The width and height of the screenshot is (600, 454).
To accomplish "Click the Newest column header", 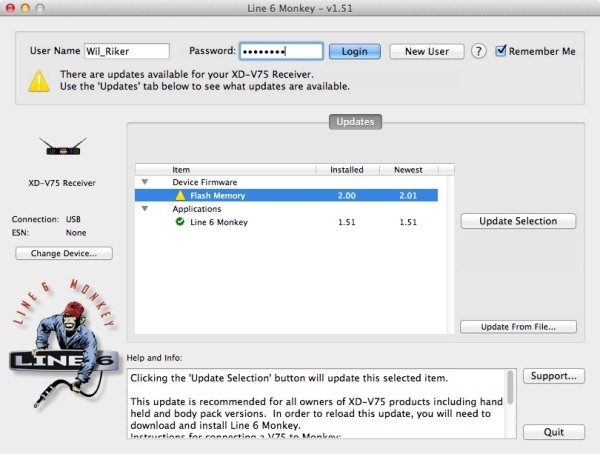I will point(408,170).
